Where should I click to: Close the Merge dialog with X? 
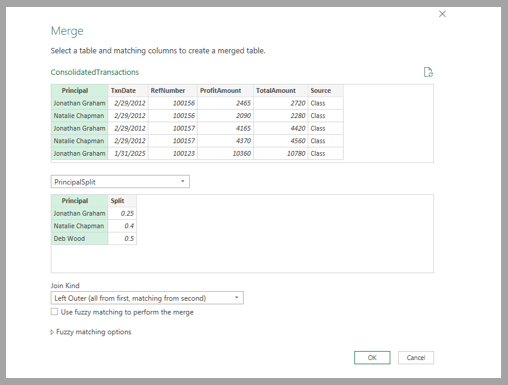coord(442,14)
